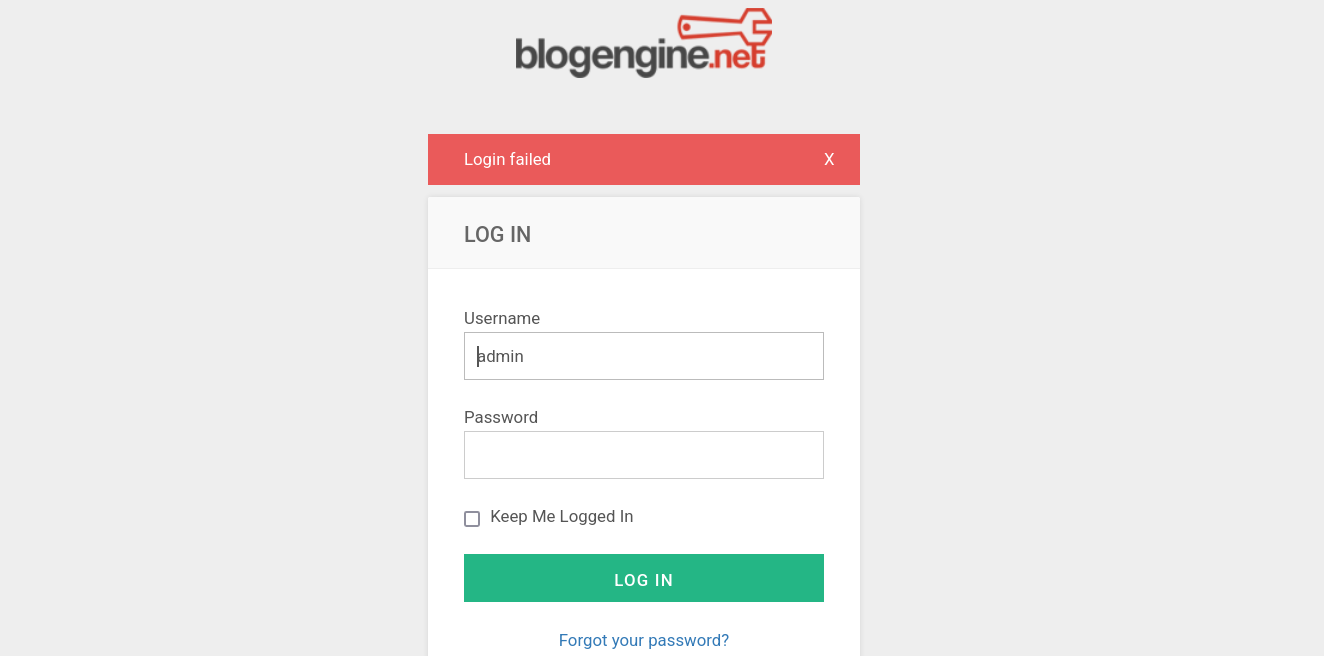Click the gray "blogengine" wordmark in the logo
Viewport: 1324px width, 656px height.
click(611, 56)
